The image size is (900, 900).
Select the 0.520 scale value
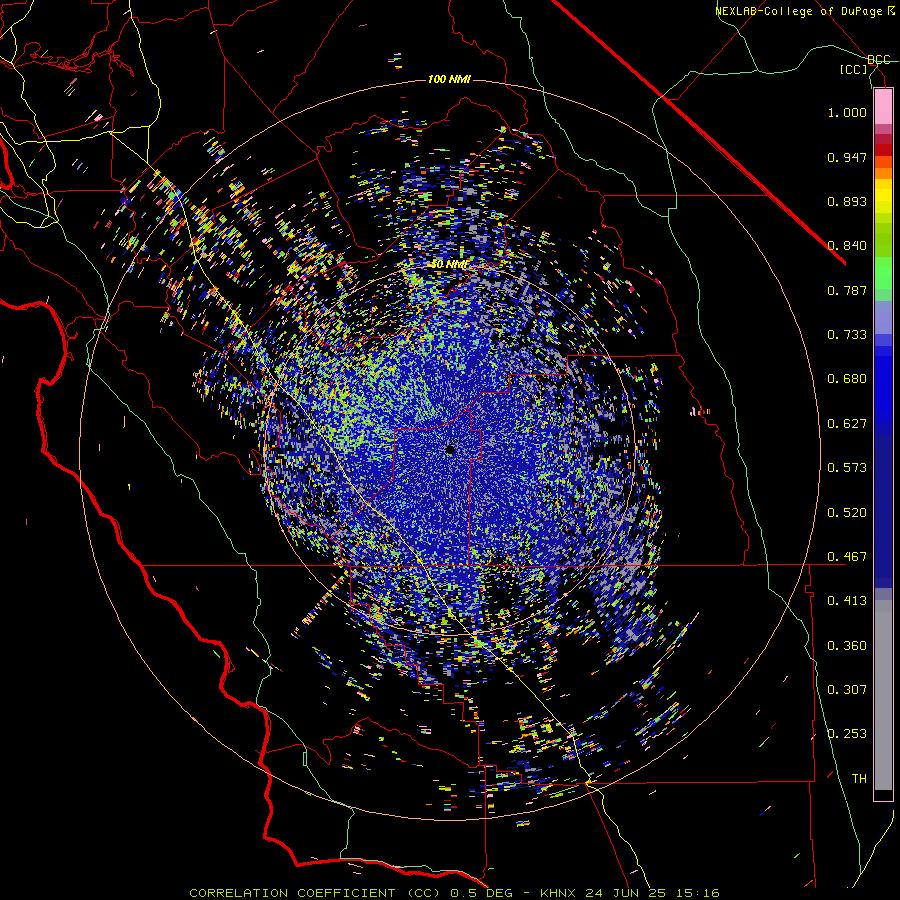click(x=847, y=513)
